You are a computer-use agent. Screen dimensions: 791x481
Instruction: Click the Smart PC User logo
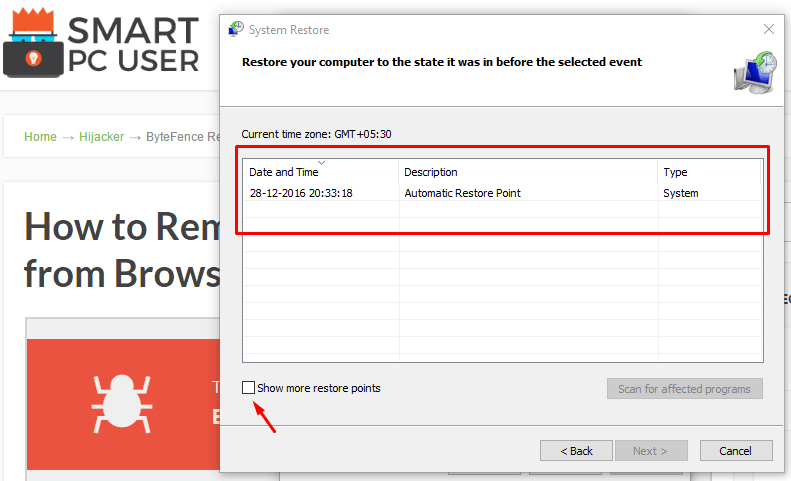(x=101, y=43)
